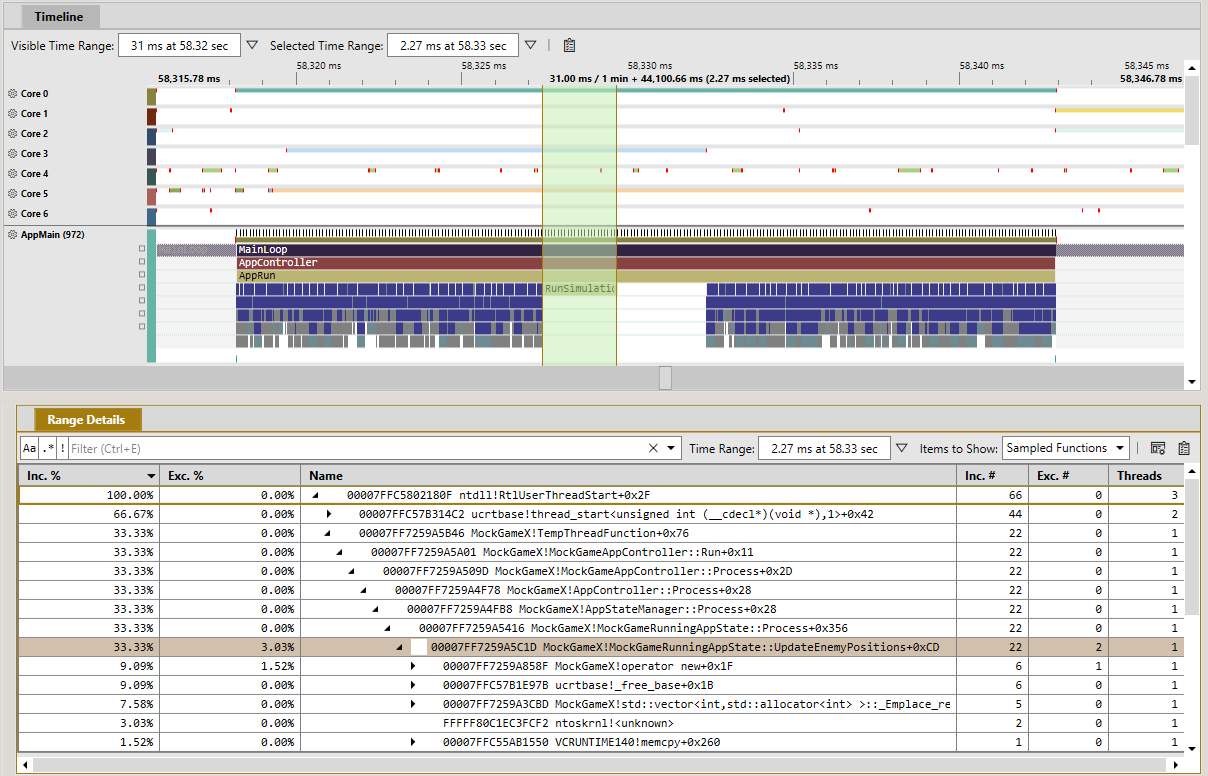Clear the filter with the X icon
1208x776 pixels.
pos(653,449)
